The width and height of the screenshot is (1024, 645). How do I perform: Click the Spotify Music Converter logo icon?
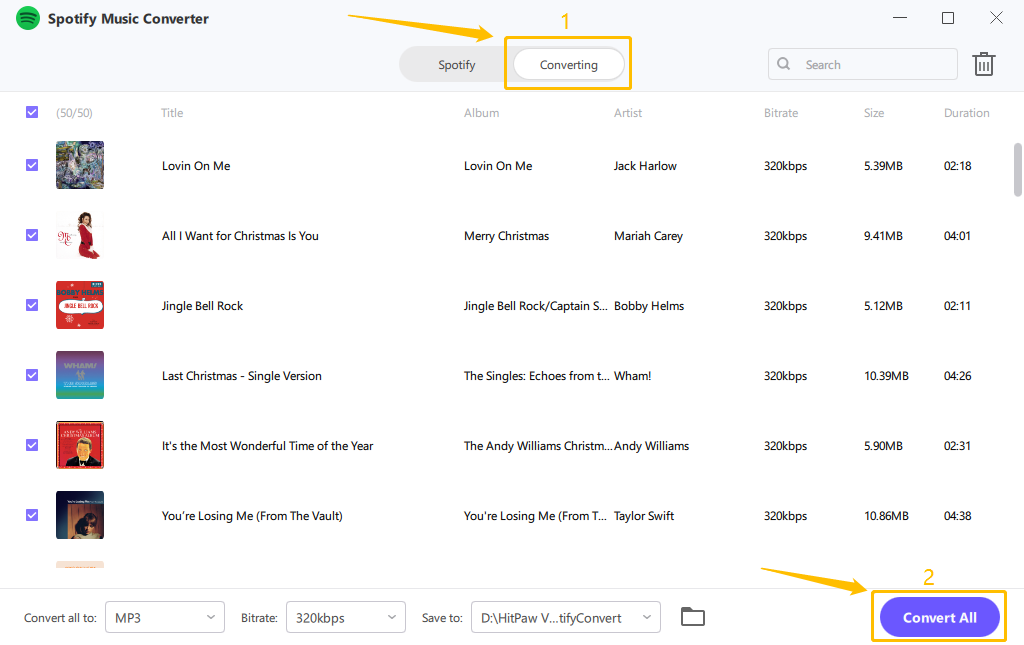[27, 18]
